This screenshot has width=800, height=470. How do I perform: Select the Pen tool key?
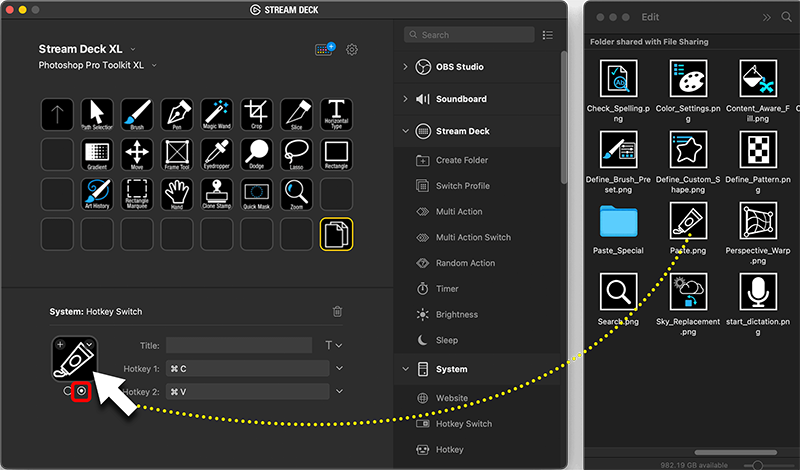tap(177, 114)
